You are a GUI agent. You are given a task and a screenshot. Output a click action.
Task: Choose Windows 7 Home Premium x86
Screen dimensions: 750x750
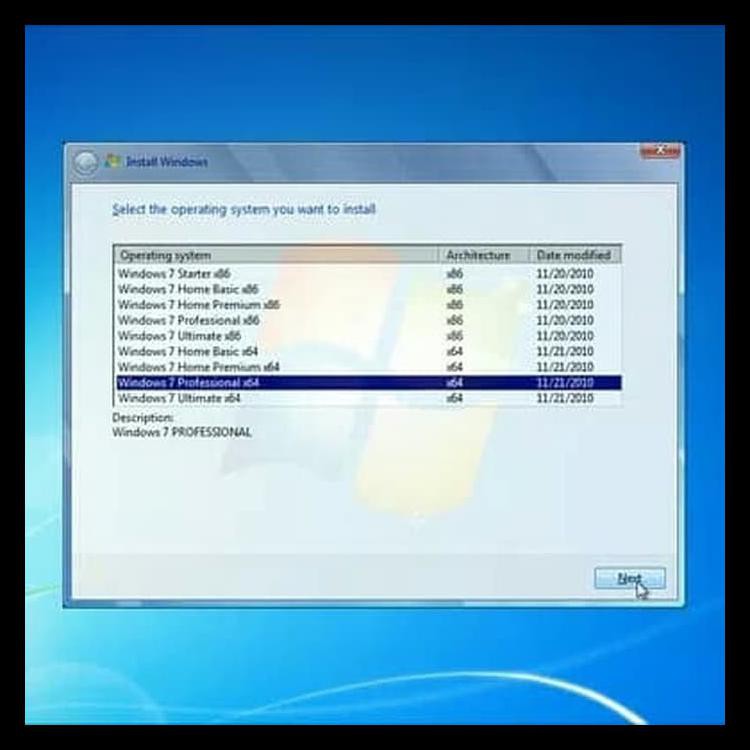(198, 304)
